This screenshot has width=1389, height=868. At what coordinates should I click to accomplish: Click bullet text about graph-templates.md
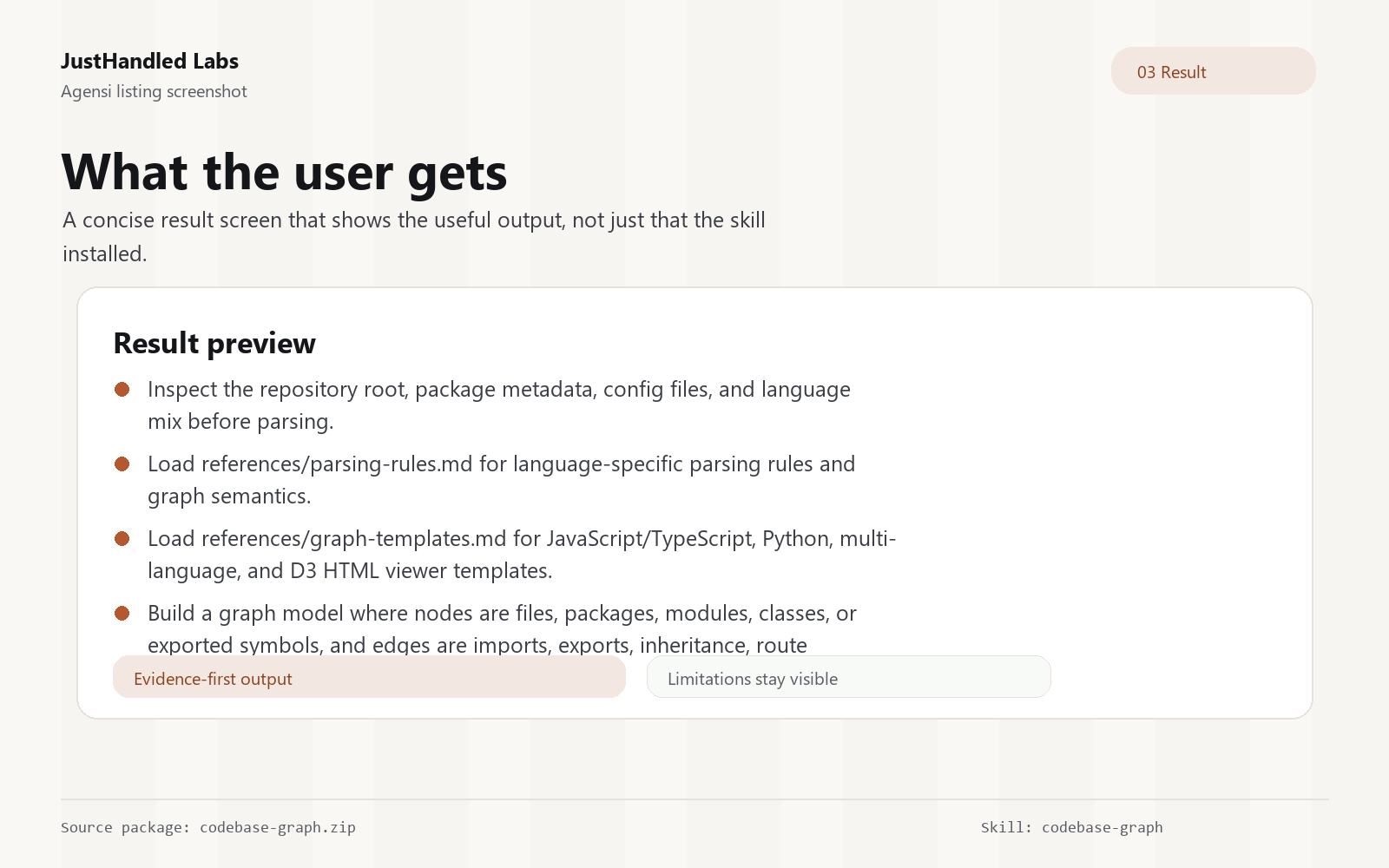522,555
